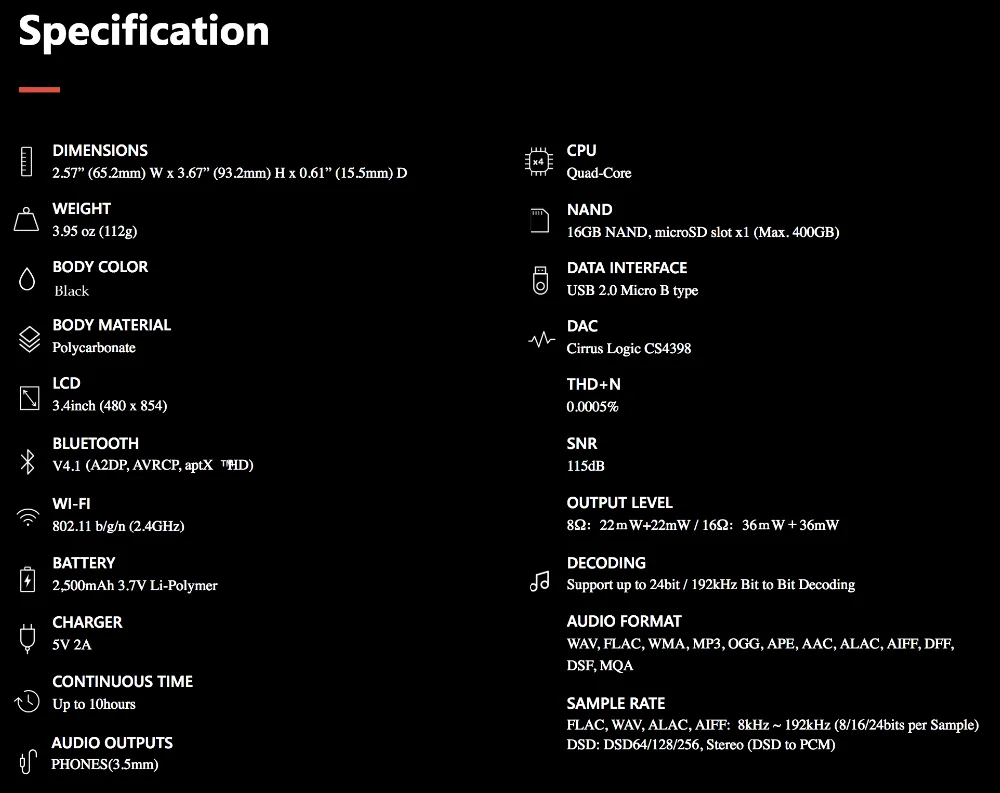Click the Specification page heading
The width and height of the screenshot is (1000, 793).
pyautogui.click(x=144, y=32)
